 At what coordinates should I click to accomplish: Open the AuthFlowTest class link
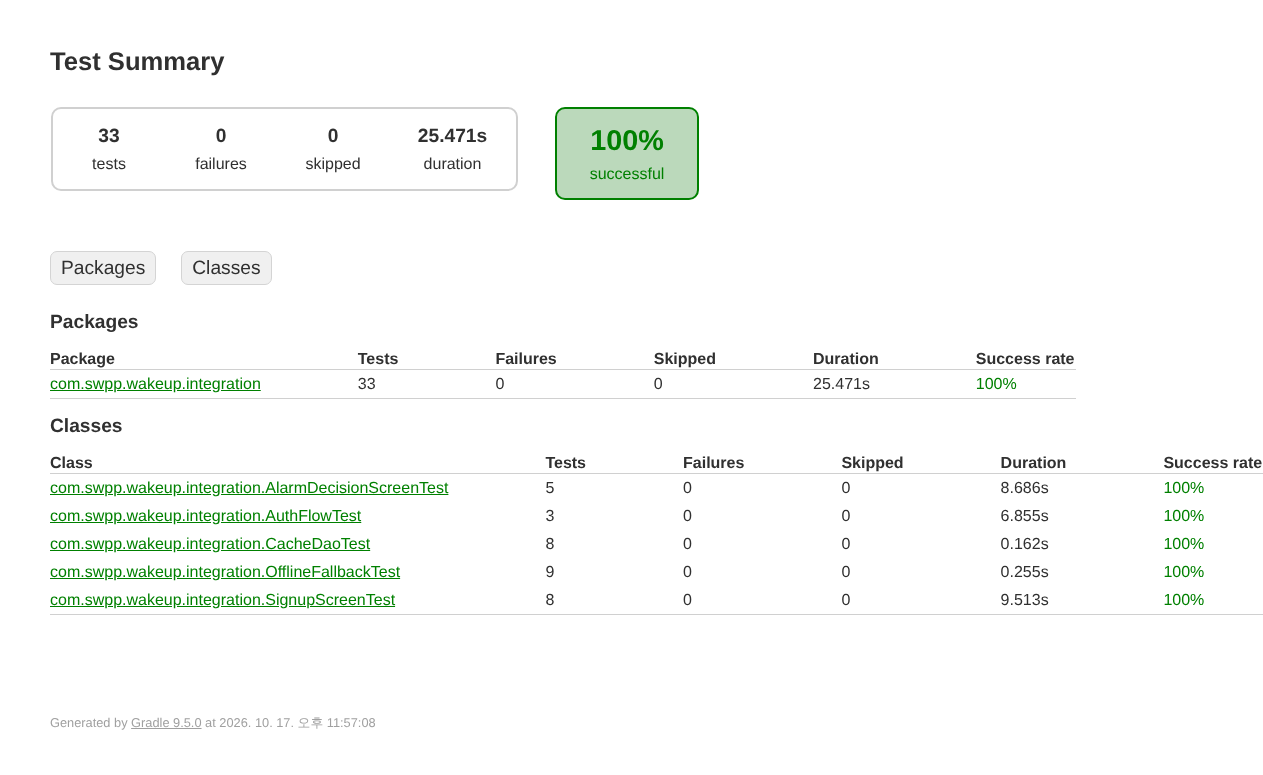point(205,516)
